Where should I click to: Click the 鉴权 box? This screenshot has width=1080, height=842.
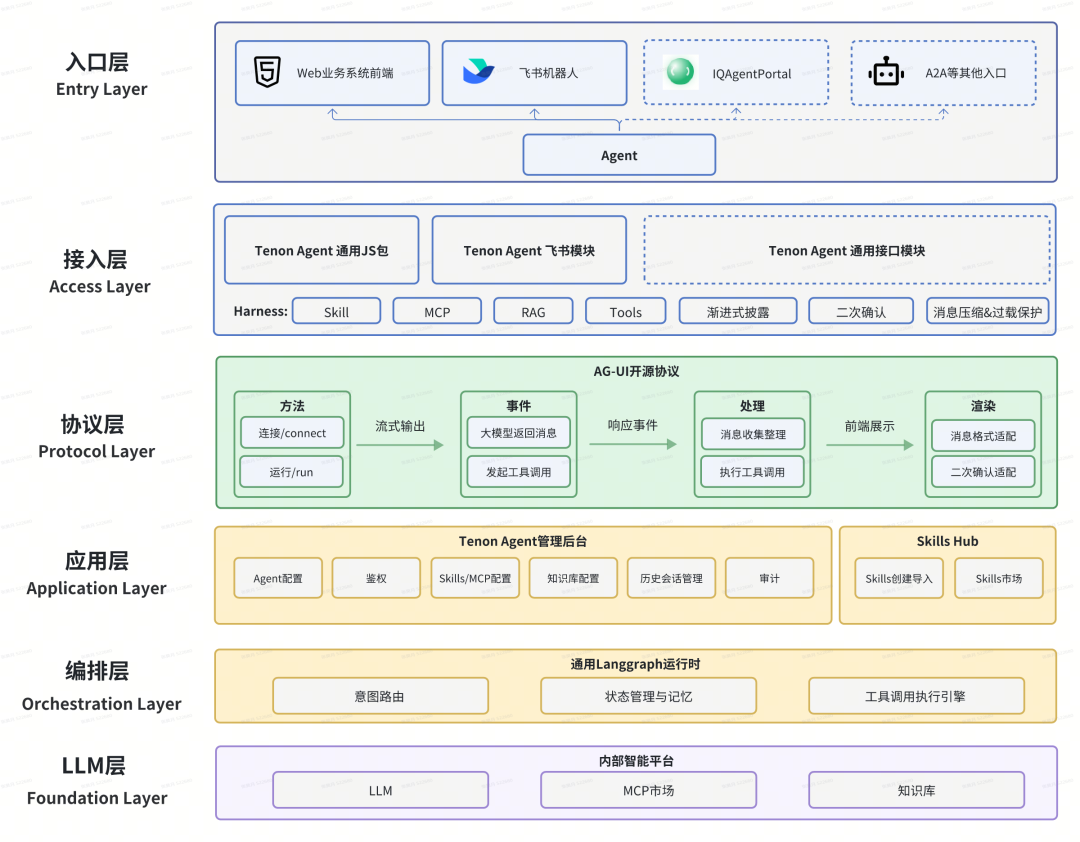(x=376, y=578)
